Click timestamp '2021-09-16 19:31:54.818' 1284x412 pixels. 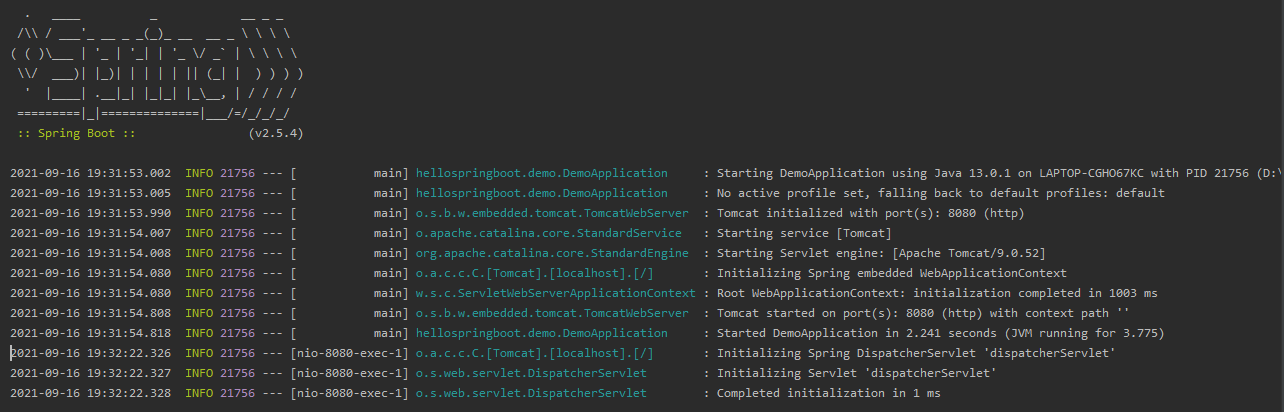click(x=91, y=333)
